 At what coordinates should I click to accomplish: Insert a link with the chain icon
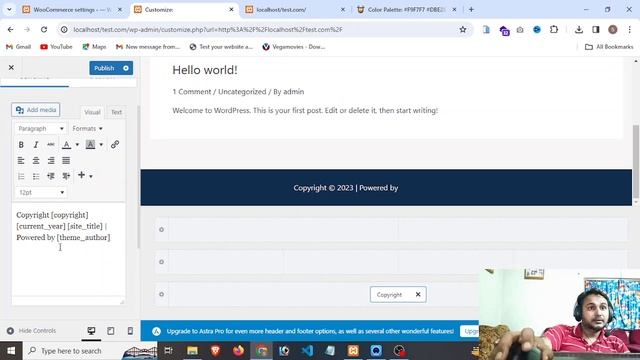click(115, 144)
